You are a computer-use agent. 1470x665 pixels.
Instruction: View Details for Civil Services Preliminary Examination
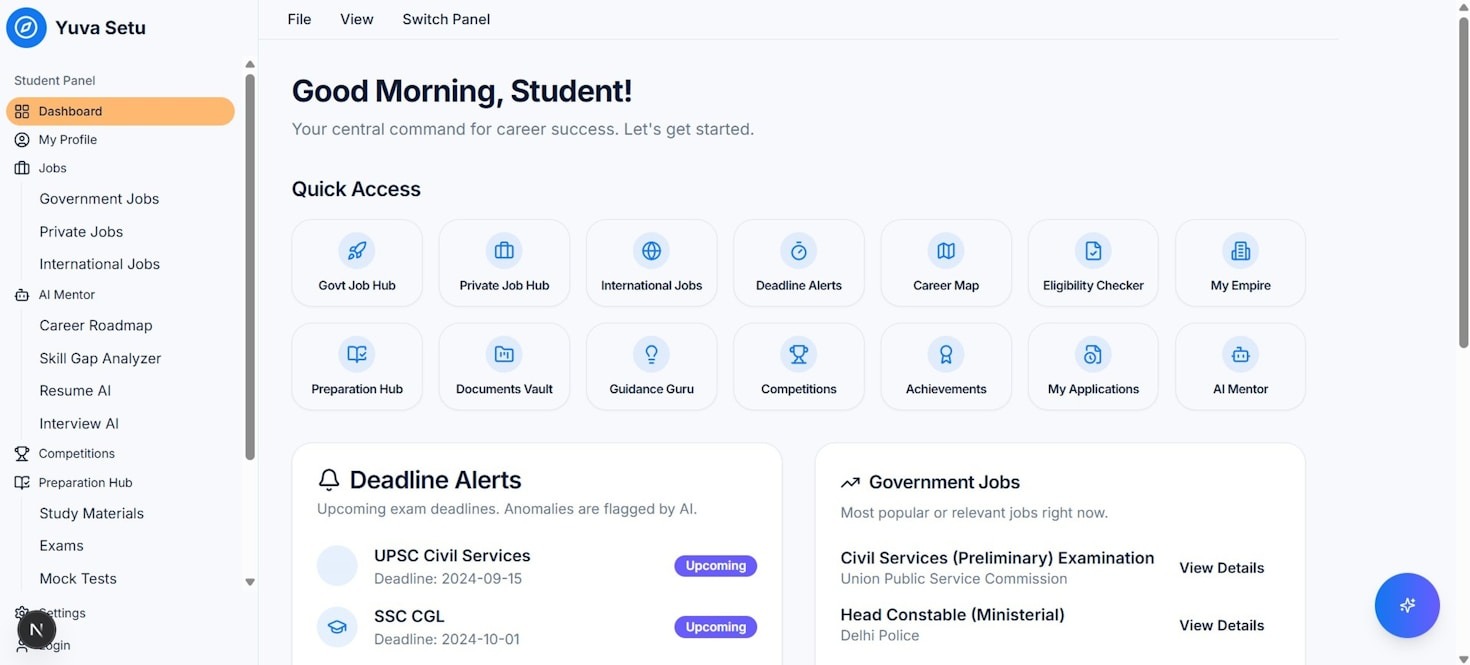1221,567
